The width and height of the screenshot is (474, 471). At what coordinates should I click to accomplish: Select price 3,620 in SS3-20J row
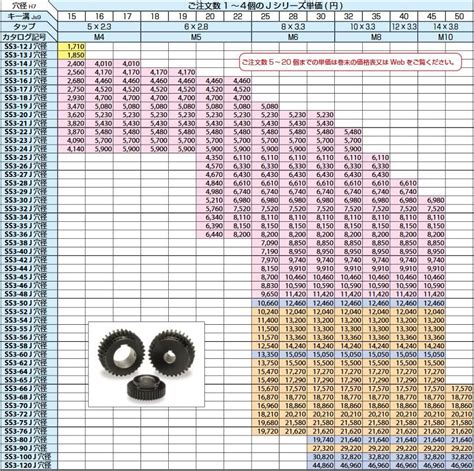[72, 115]
